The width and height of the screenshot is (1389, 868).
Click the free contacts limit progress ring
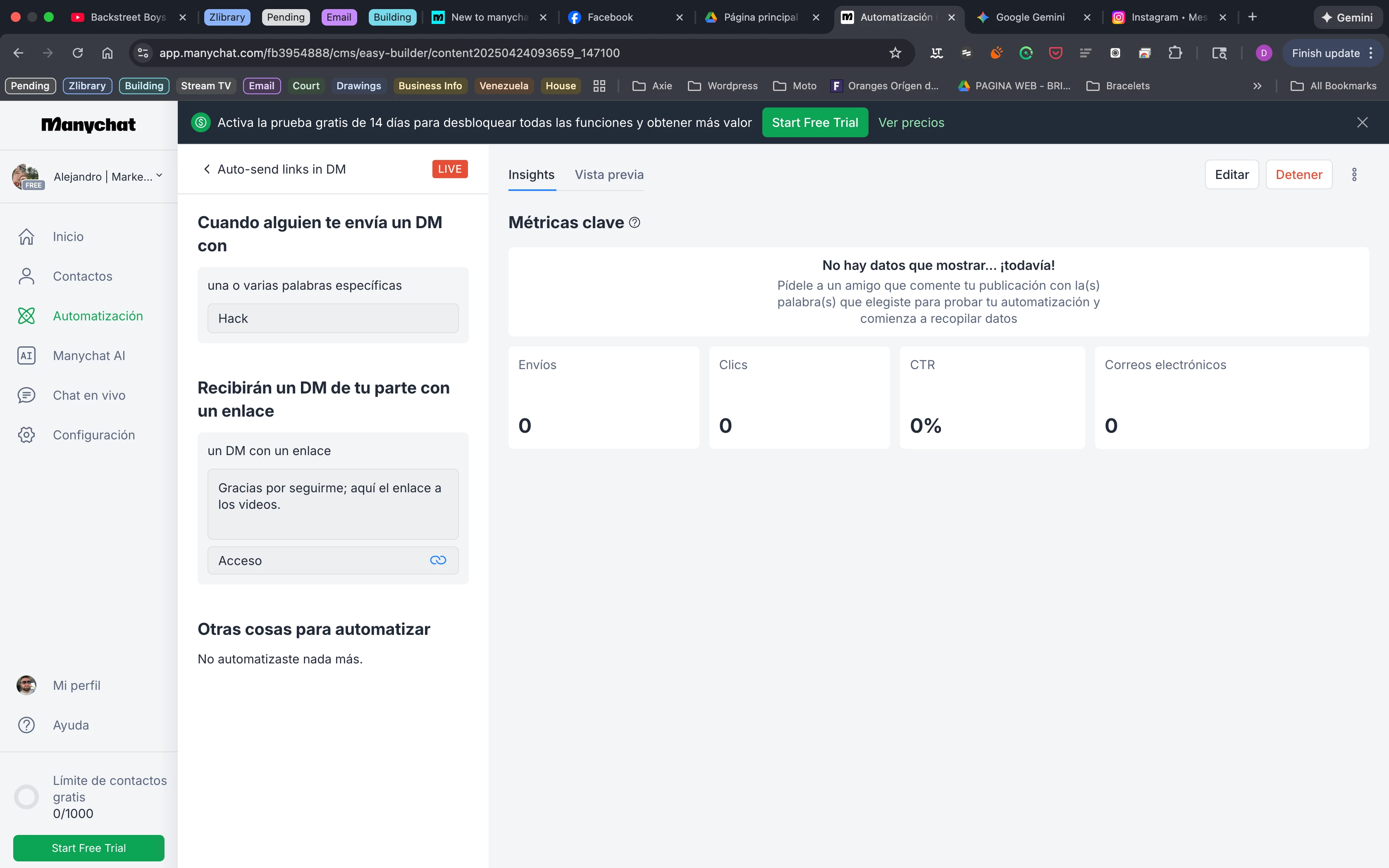26,797
